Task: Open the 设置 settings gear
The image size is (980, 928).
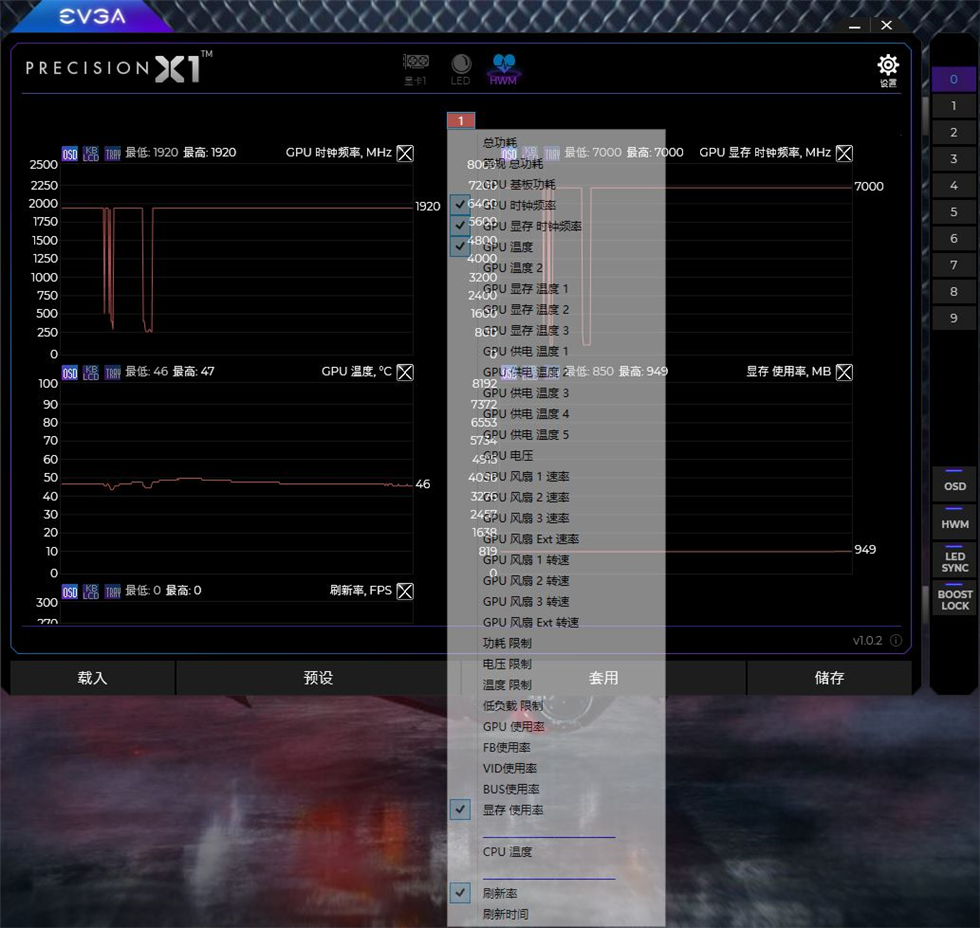Action: point(887,64)
